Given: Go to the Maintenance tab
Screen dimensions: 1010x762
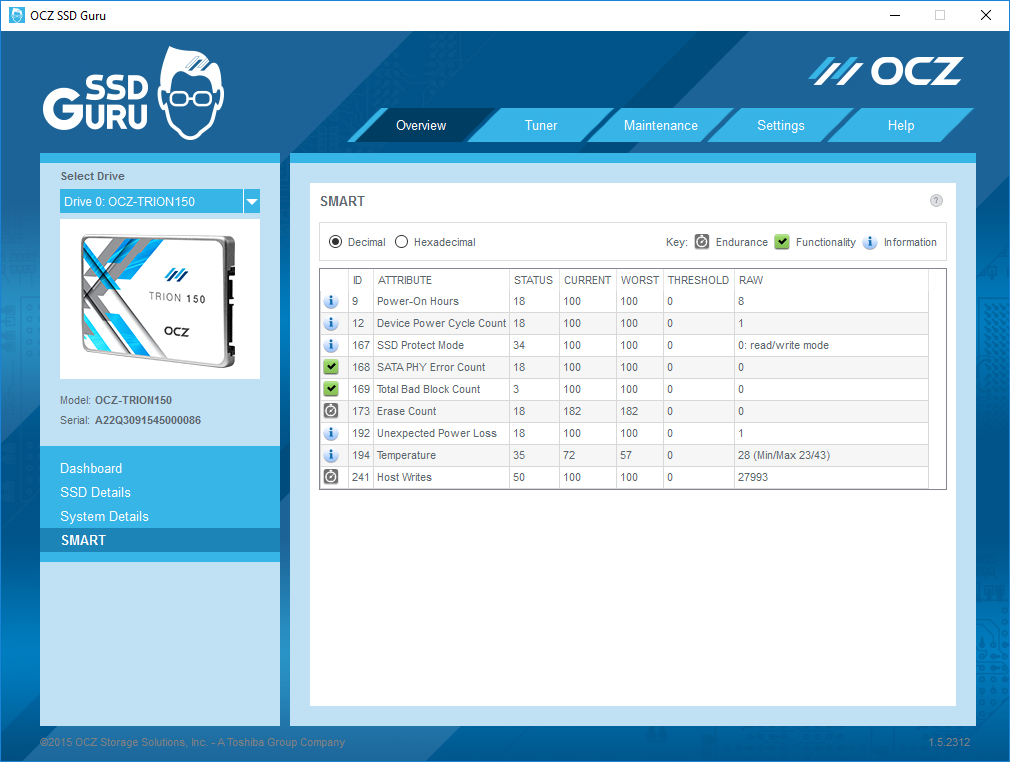Looking at the screenshot, I should [x=661, y=126].
